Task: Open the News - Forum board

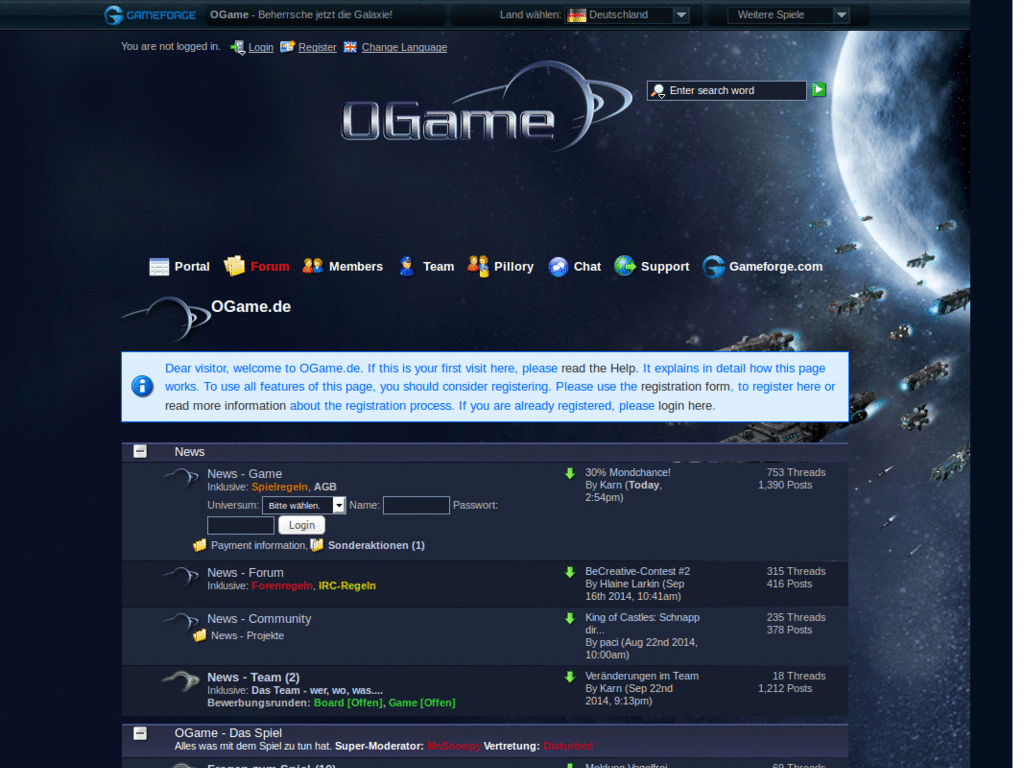Action: pyautogui.click(x=245, y=572)
